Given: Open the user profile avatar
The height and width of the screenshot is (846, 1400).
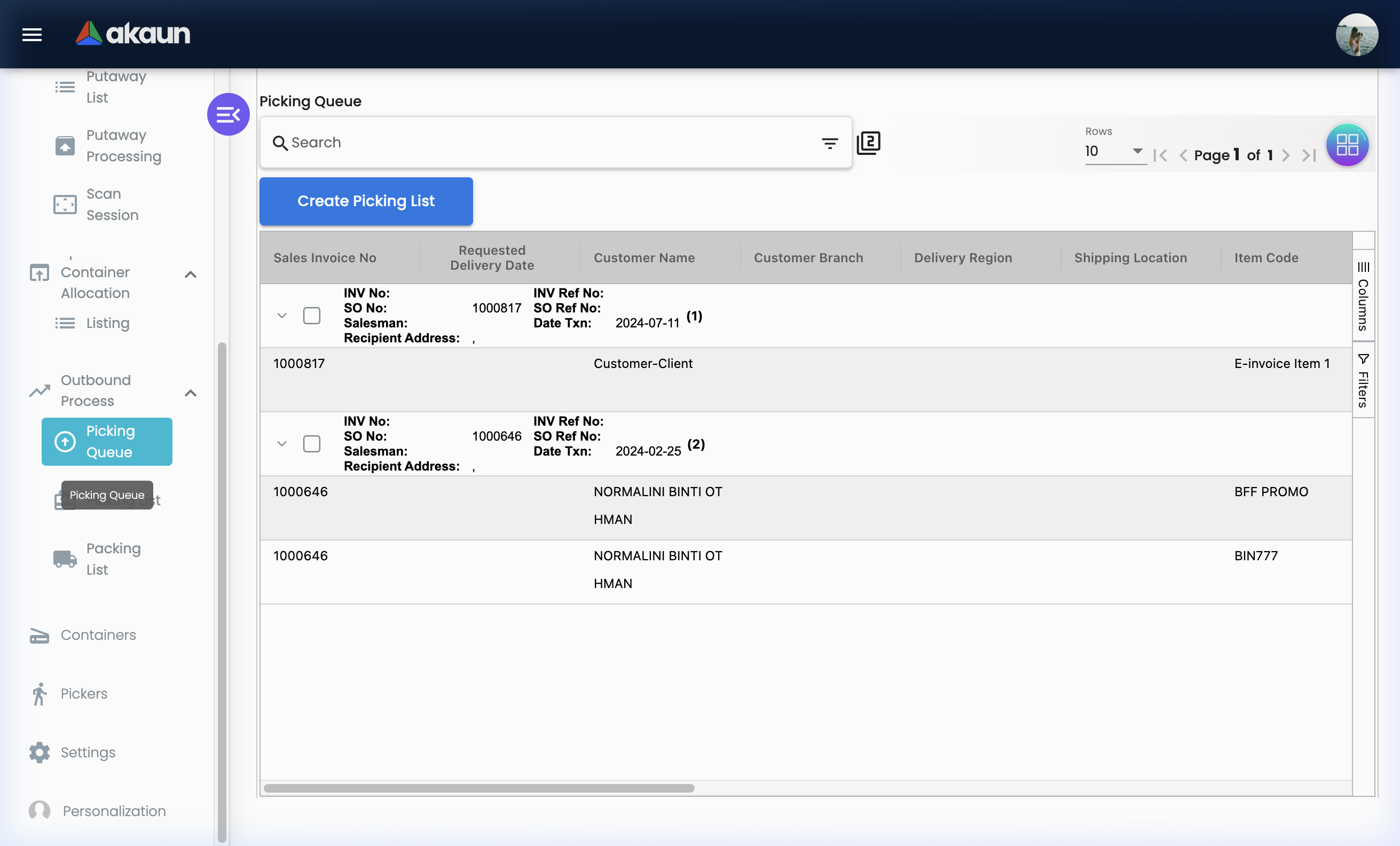Looking at the screenshot, I should click(x=1356, y=35).
